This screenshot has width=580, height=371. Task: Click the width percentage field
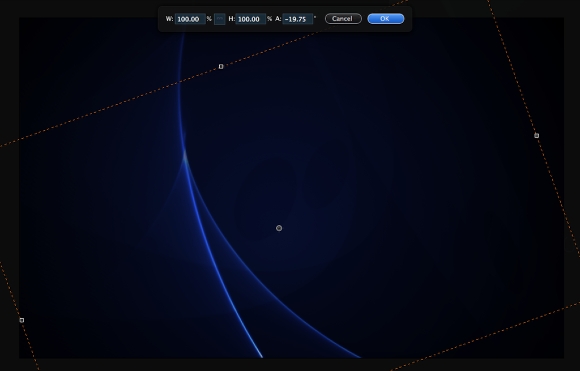tap(190, 19)
